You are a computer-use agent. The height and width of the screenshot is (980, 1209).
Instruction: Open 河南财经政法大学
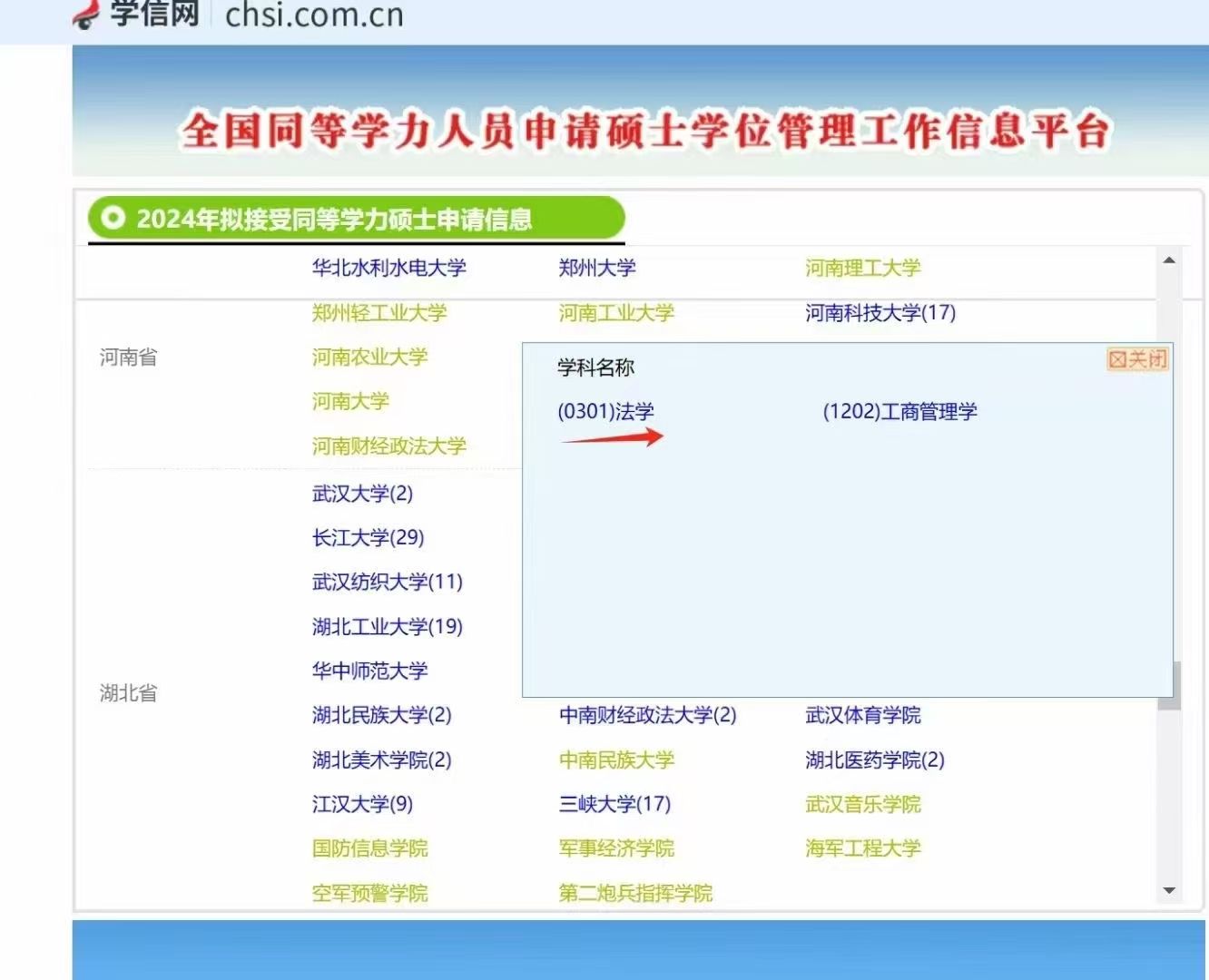click(x=388, y=446)
